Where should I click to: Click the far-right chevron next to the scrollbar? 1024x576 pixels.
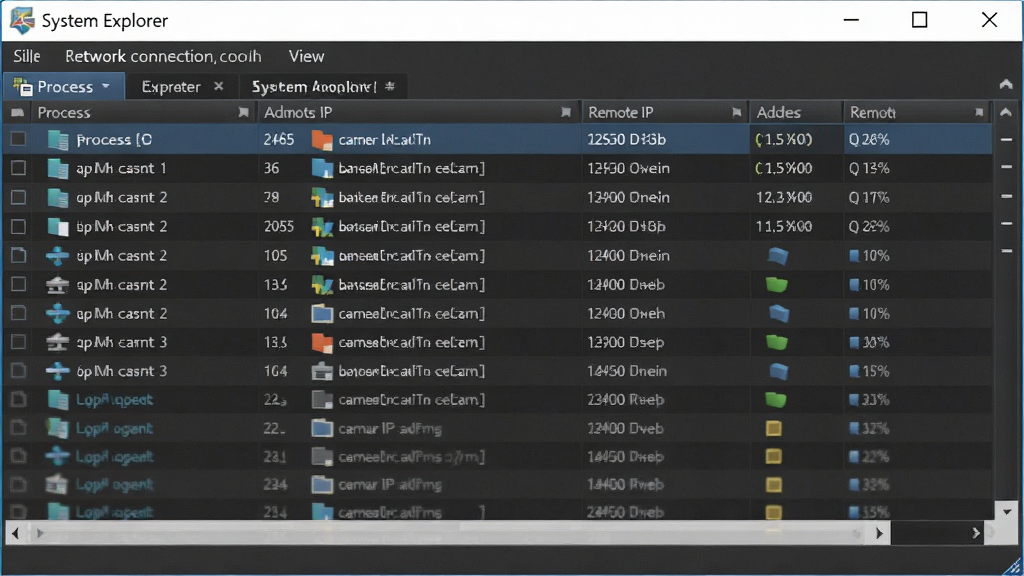click(x=976, y=533)
